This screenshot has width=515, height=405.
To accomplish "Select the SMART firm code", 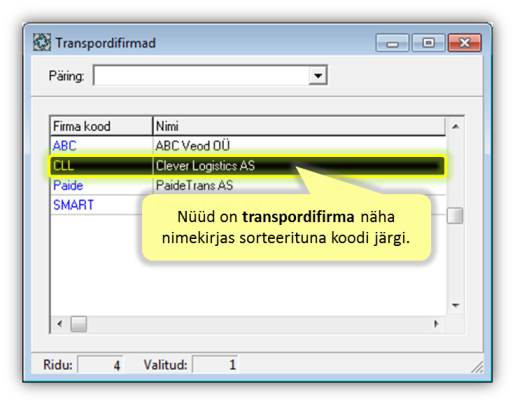I will click(73, 205).
